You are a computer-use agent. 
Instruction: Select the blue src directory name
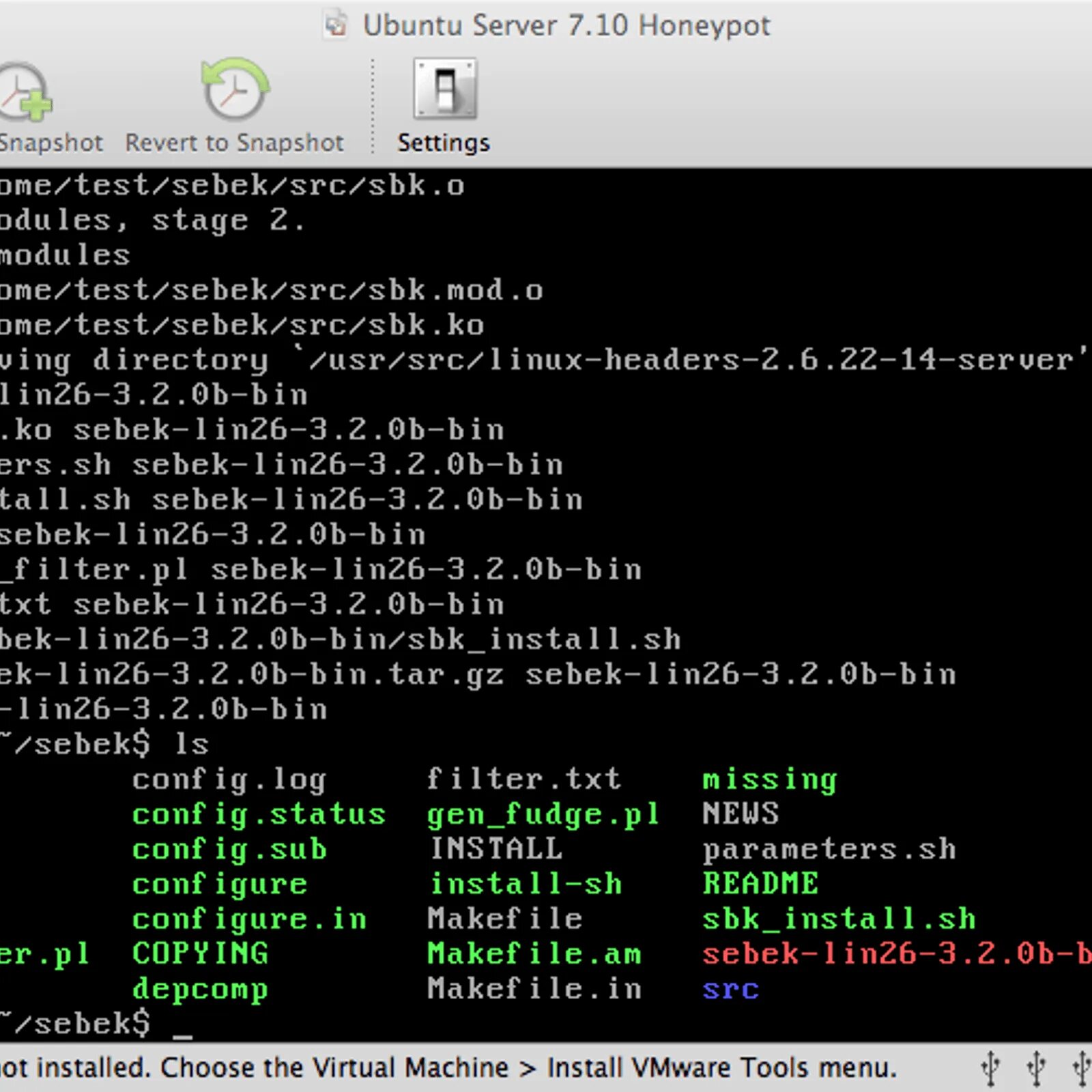[731, 990]
